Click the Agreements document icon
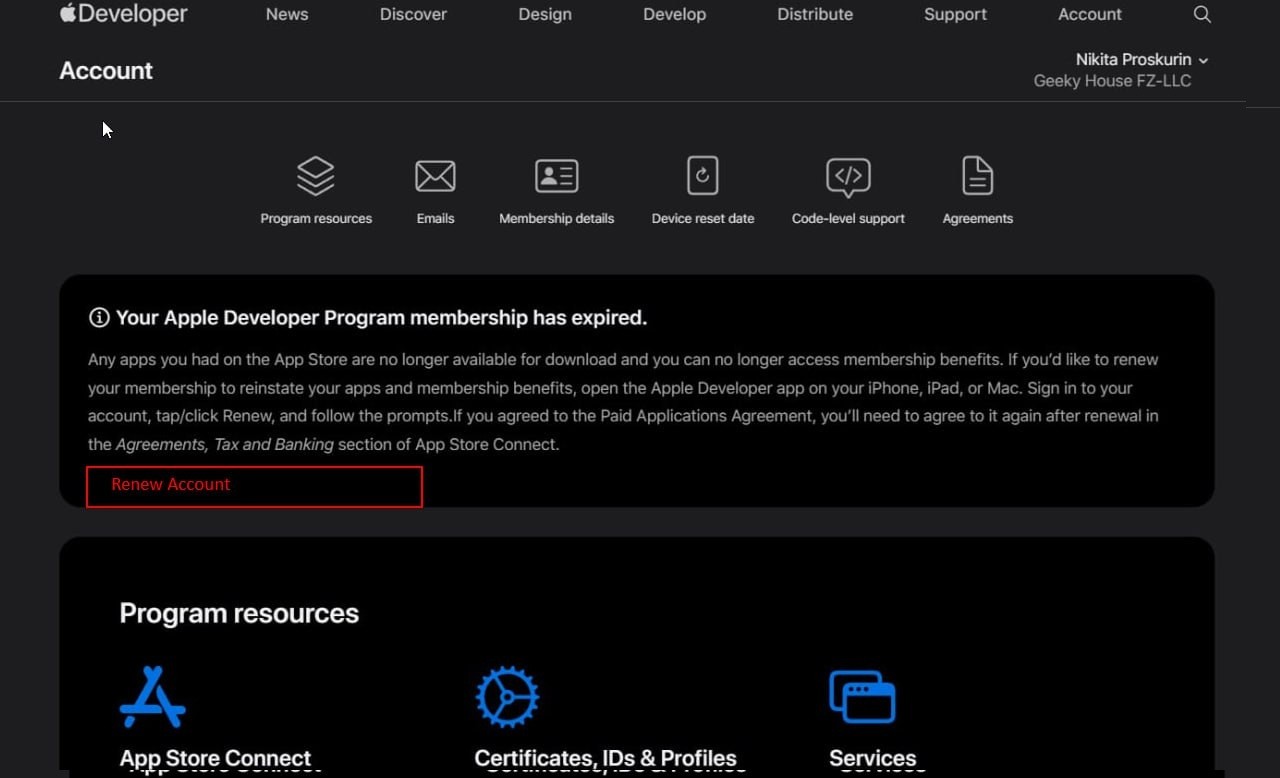 coord(977,176)
